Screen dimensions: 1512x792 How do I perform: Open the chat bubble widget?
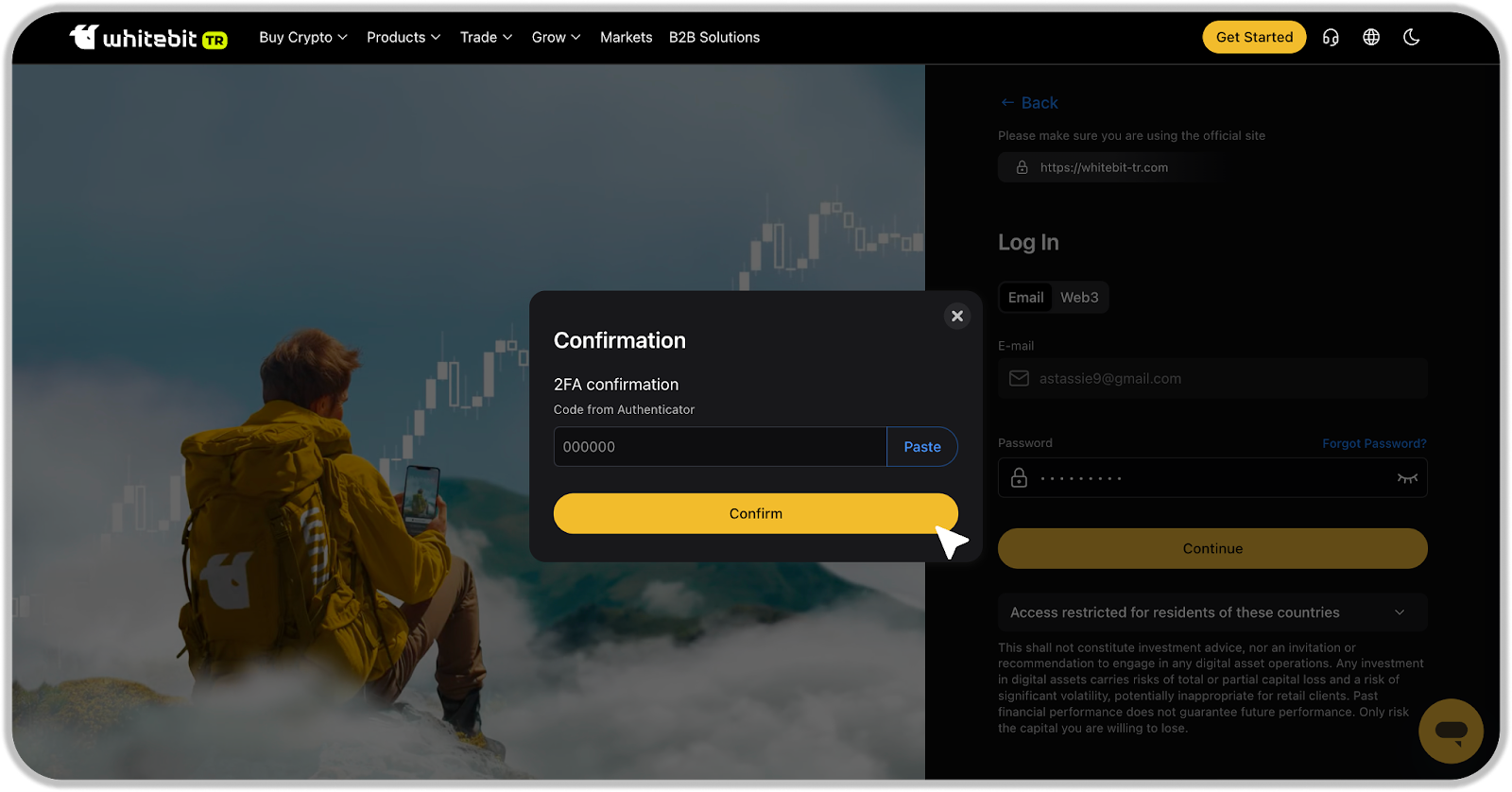point(1451,731)
